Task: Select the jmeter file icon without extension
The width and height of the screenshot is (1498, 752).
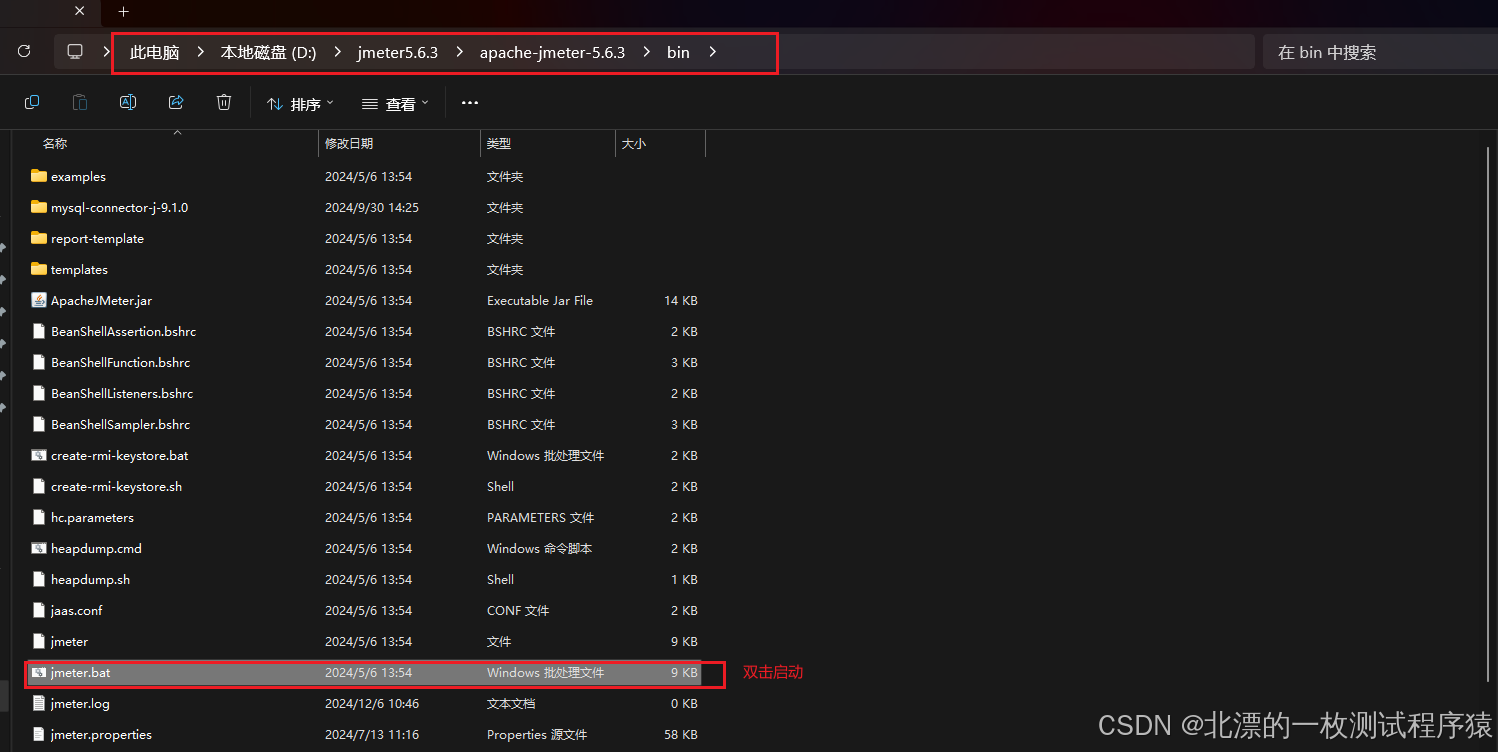Action: pos(39,641)
